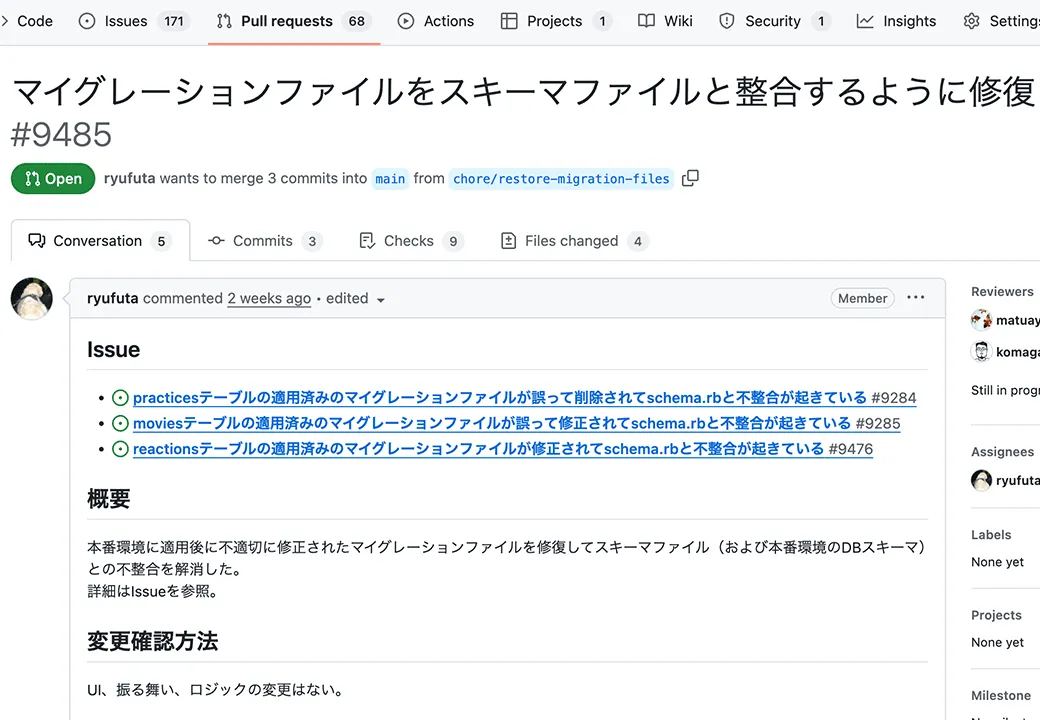
Task: Go to the Projects tab
Action: 556,21
